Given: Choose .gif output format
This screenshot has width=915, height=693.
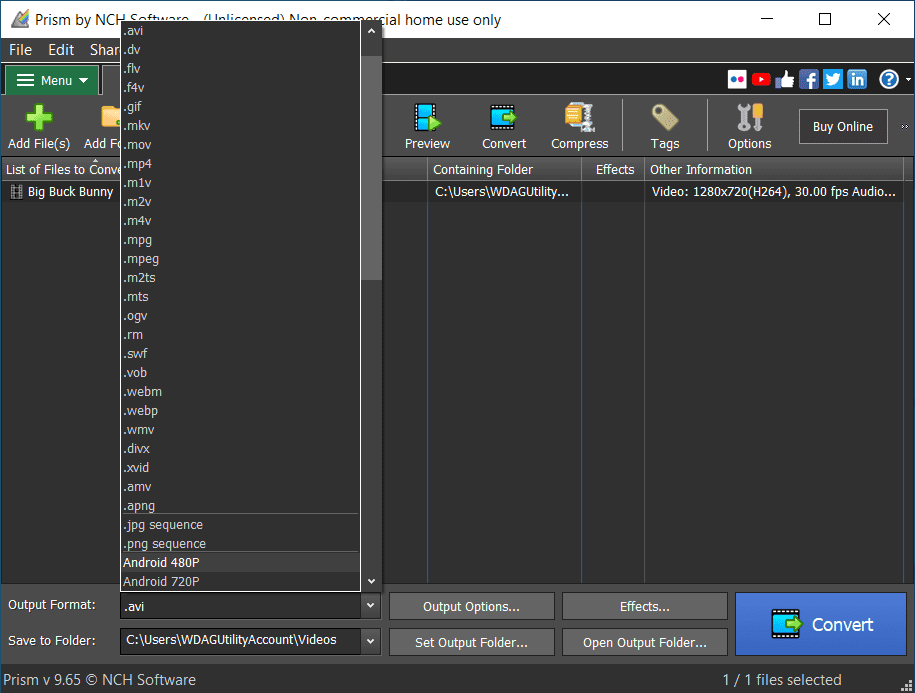Looking at the screenshot, I should [240, 107].
